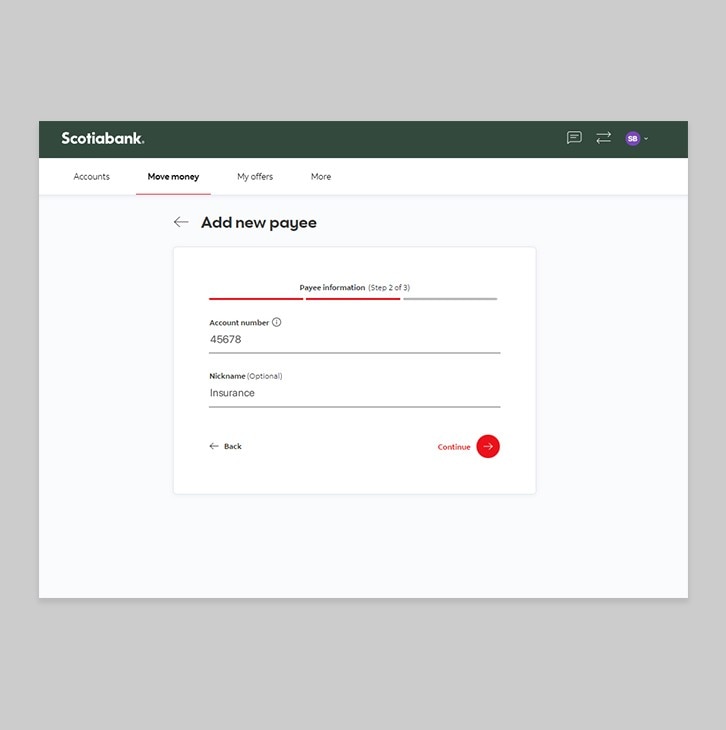Click the Account number info icon
Image resolution: width=726 pixels, height=730 pixels.
click(277, 322)
